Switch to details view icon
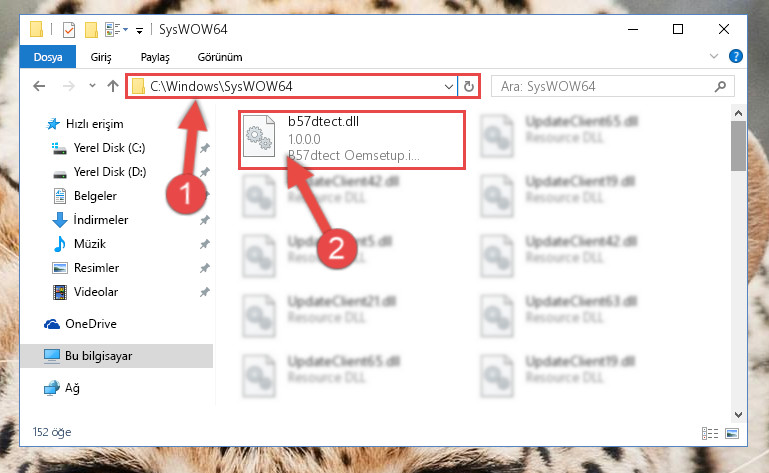Image resolution: width=769 pixels, height=473 pixels. pyautogui.click(x=710, y=433)
